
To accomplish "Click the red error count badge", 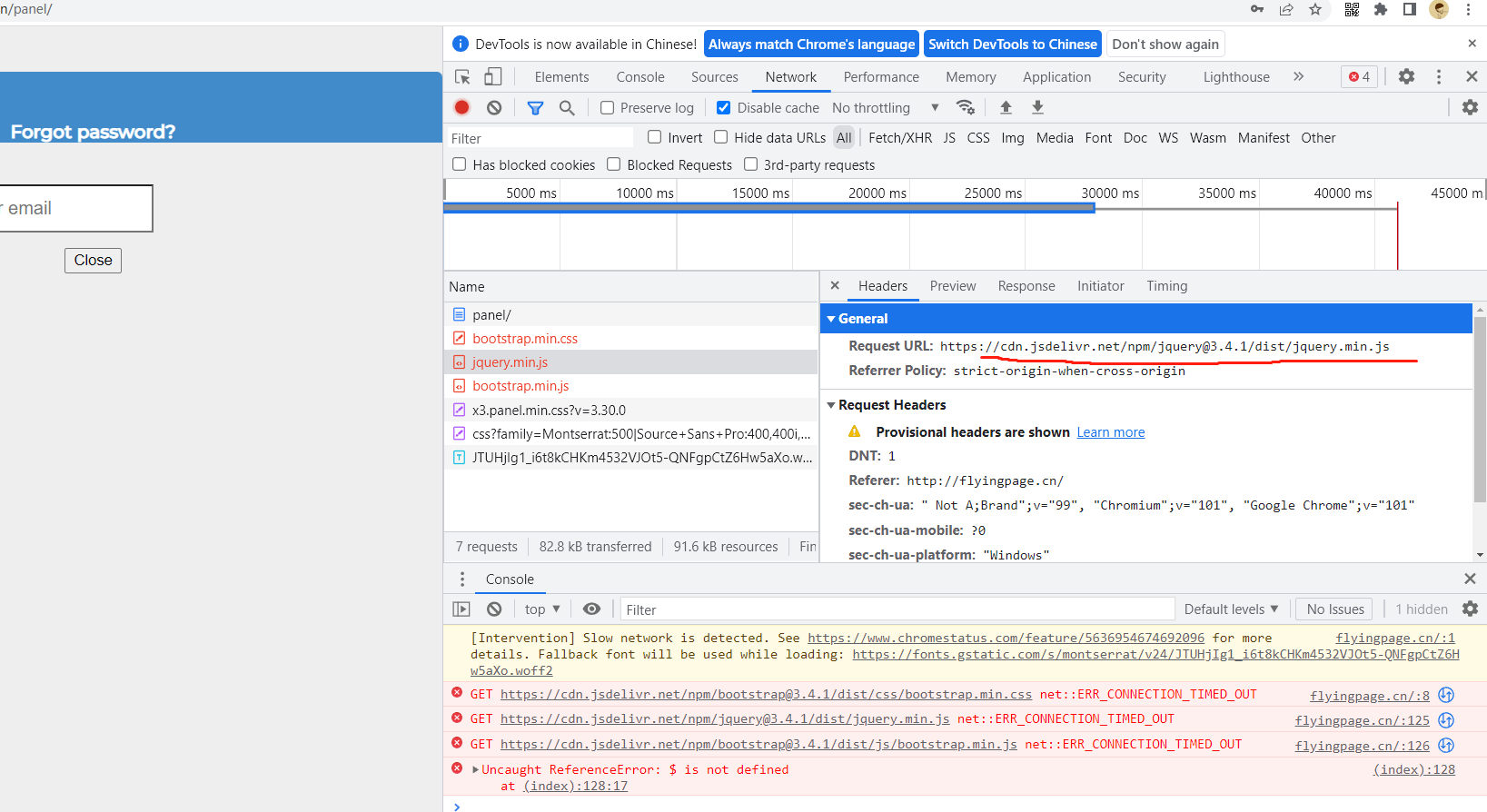I will (x=1359, y=77).
